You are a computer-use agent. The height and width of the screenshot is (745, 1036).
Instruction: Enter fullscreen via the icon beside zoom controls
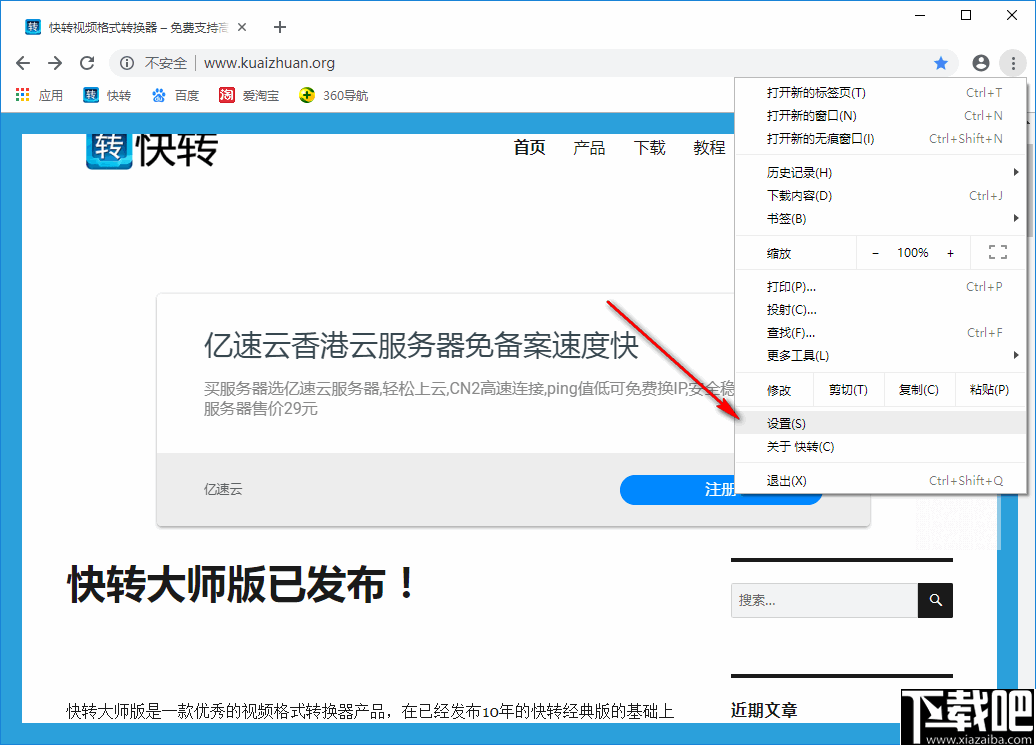pos(997,252)
